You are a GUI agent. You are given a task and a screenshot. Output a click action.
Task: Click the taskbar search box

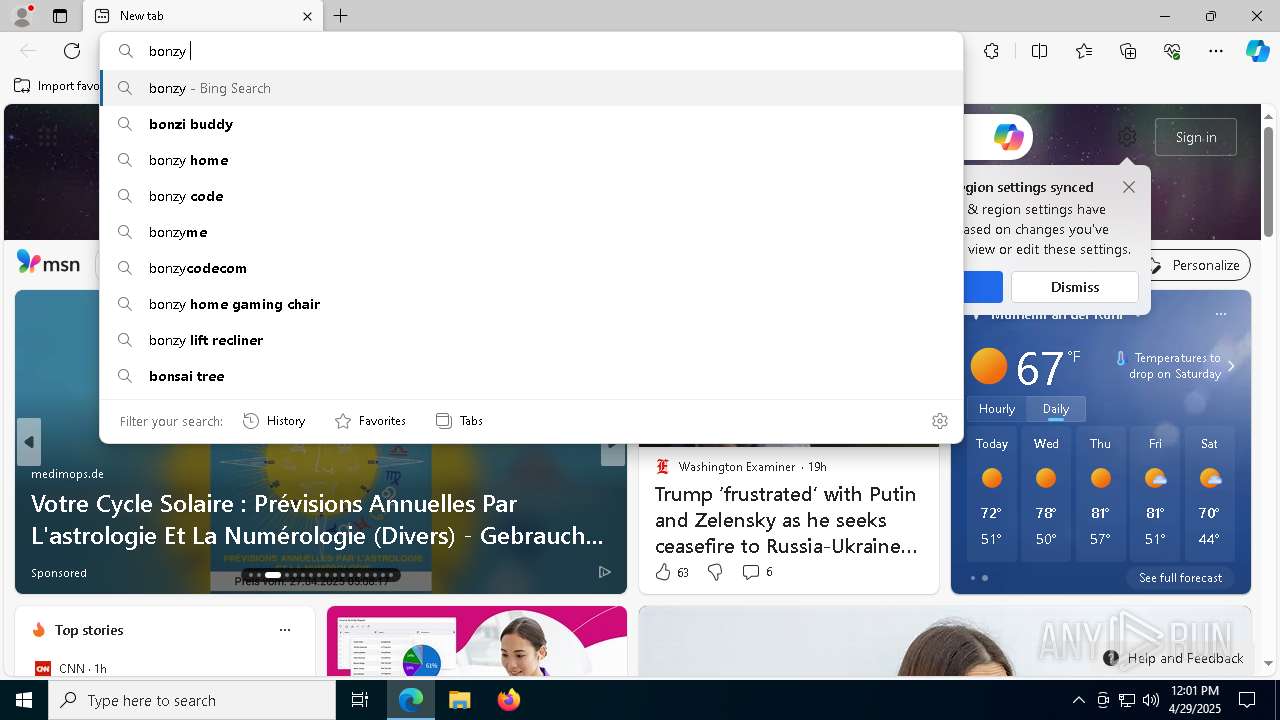192,700
